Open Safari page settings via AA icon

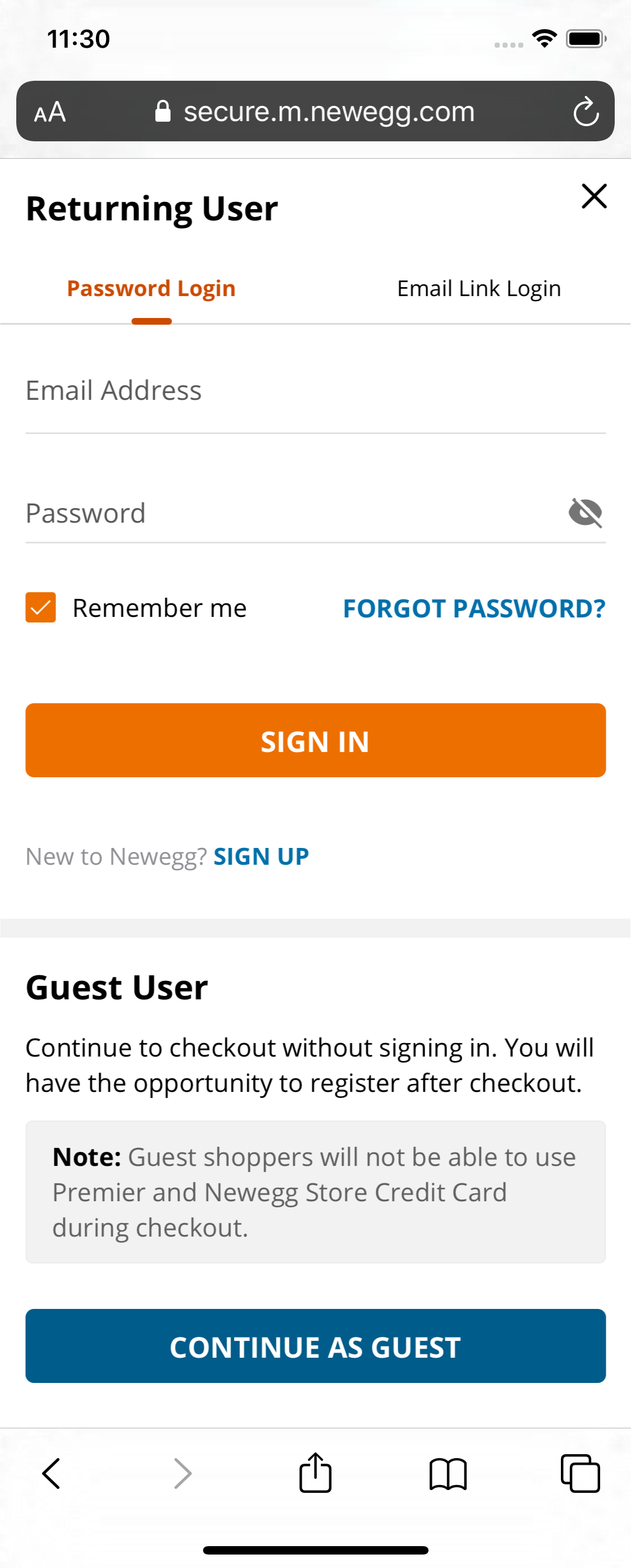click(x=50, y=112)
